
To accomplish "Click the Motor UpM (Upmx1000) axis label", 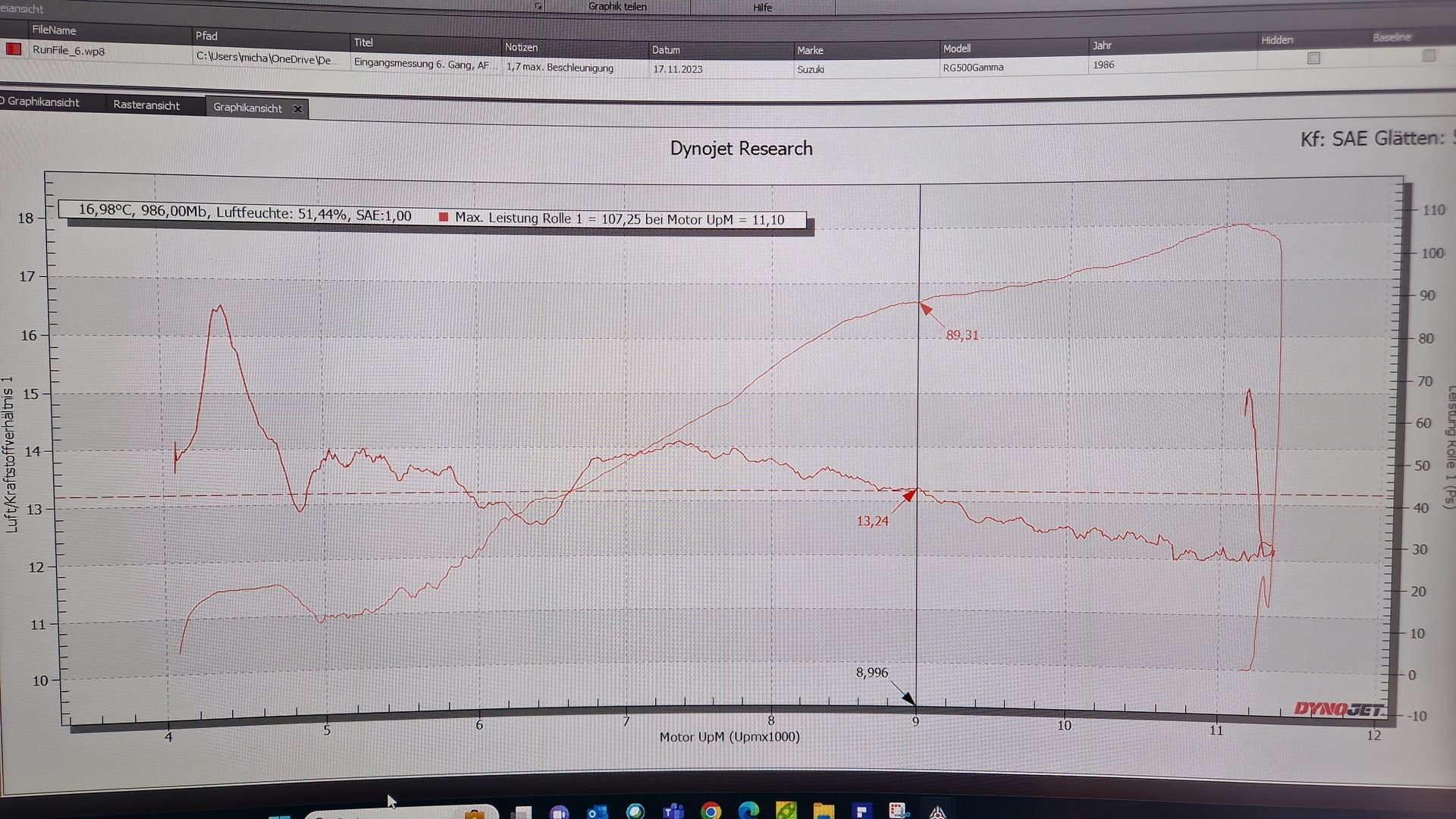I will tap(729, 736).
